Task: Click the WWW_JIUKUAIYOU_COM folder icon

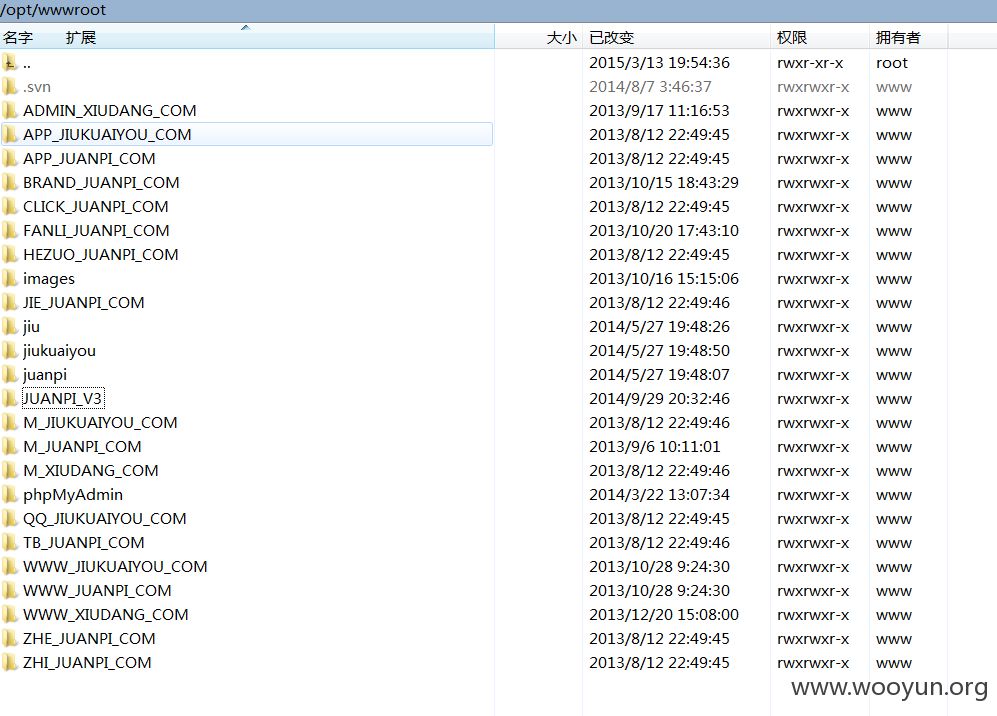Action: [10, 567]
